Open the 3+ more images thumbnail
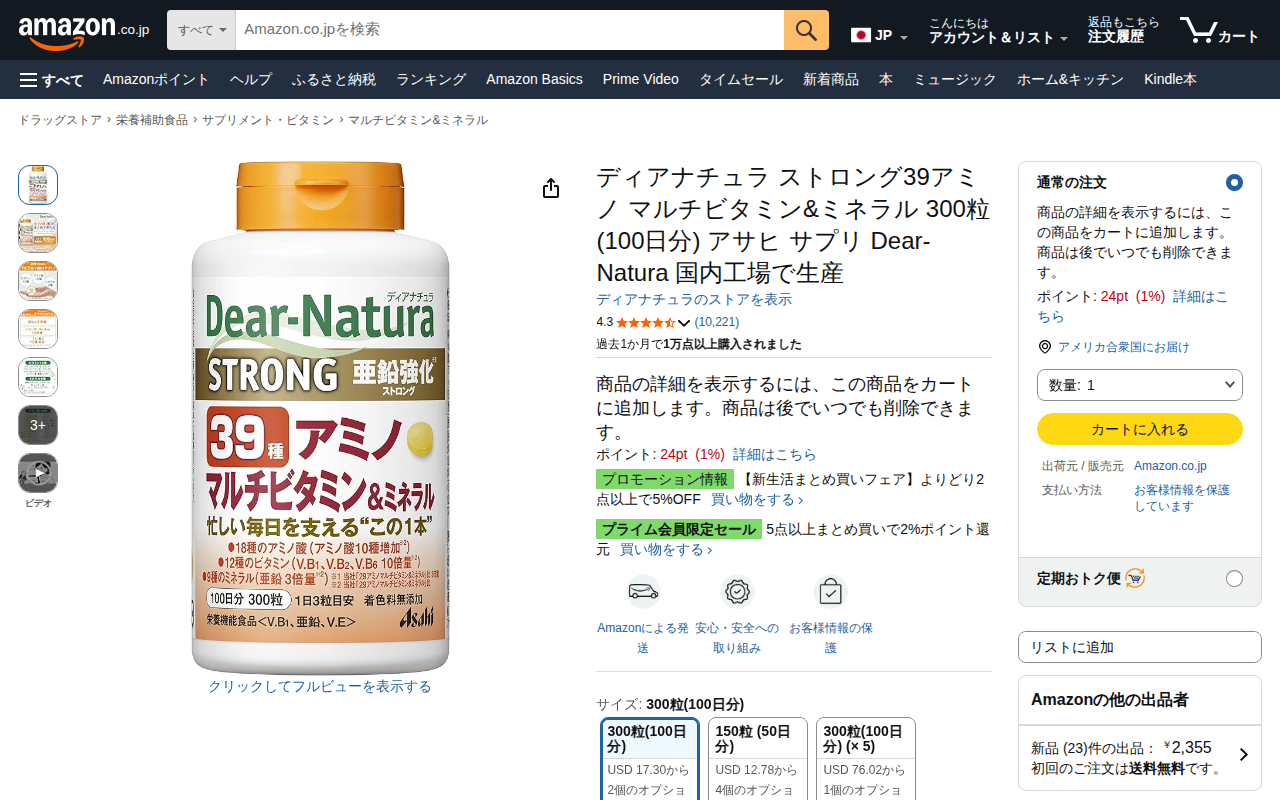Image resolution: width=1280 pixels, height=800 pixels. point(38,425)
